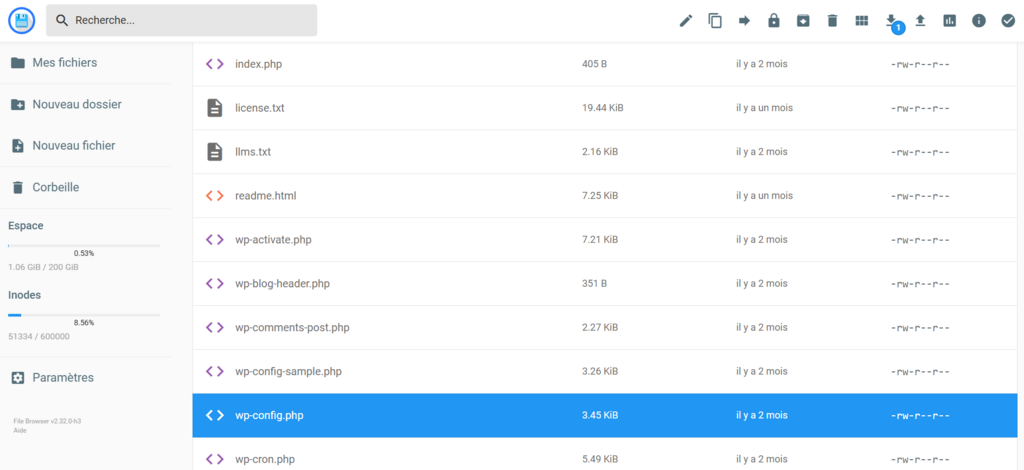This screenshot has width=1024, height=470.
Task: Open the bar chart statistics icon
Action: [x=950, y=21]
